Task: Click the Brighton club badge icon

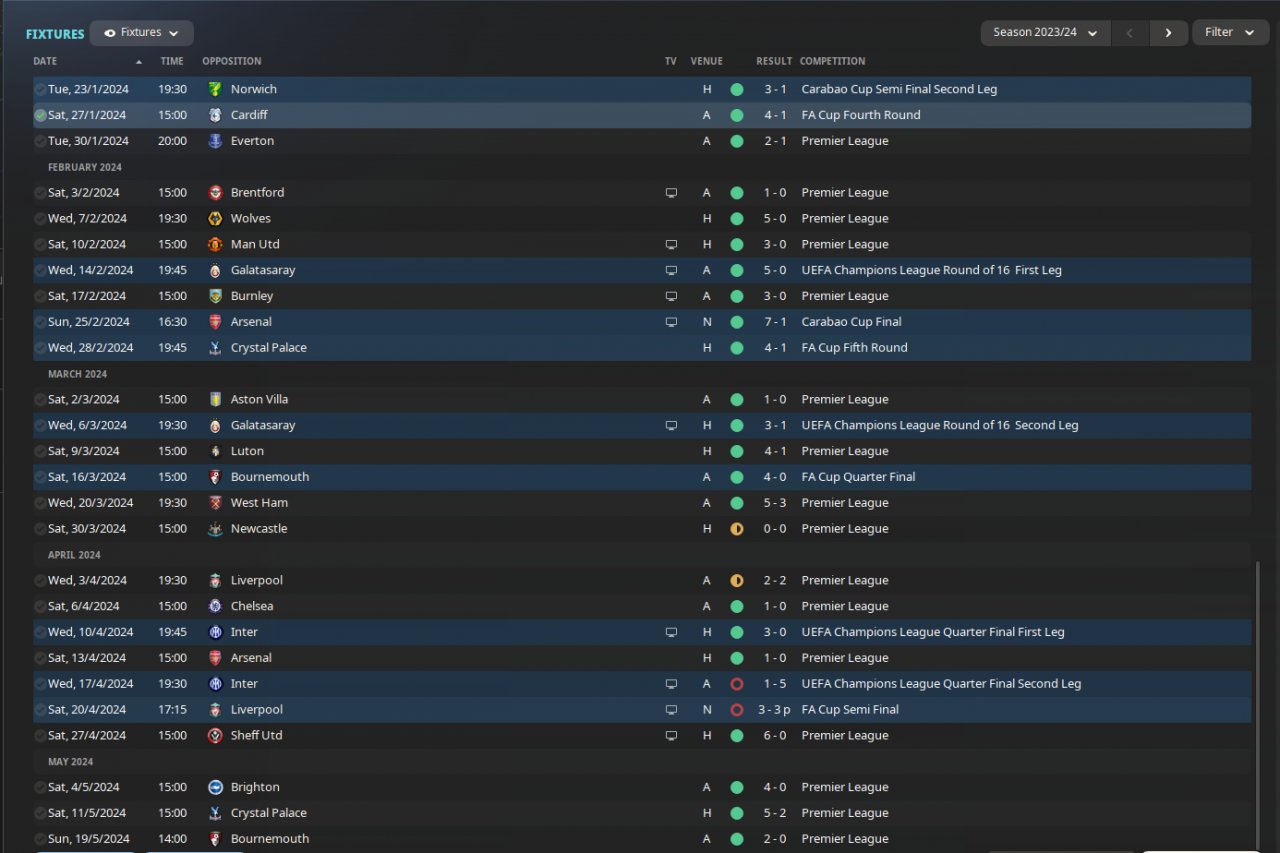Action: [215, 787]
